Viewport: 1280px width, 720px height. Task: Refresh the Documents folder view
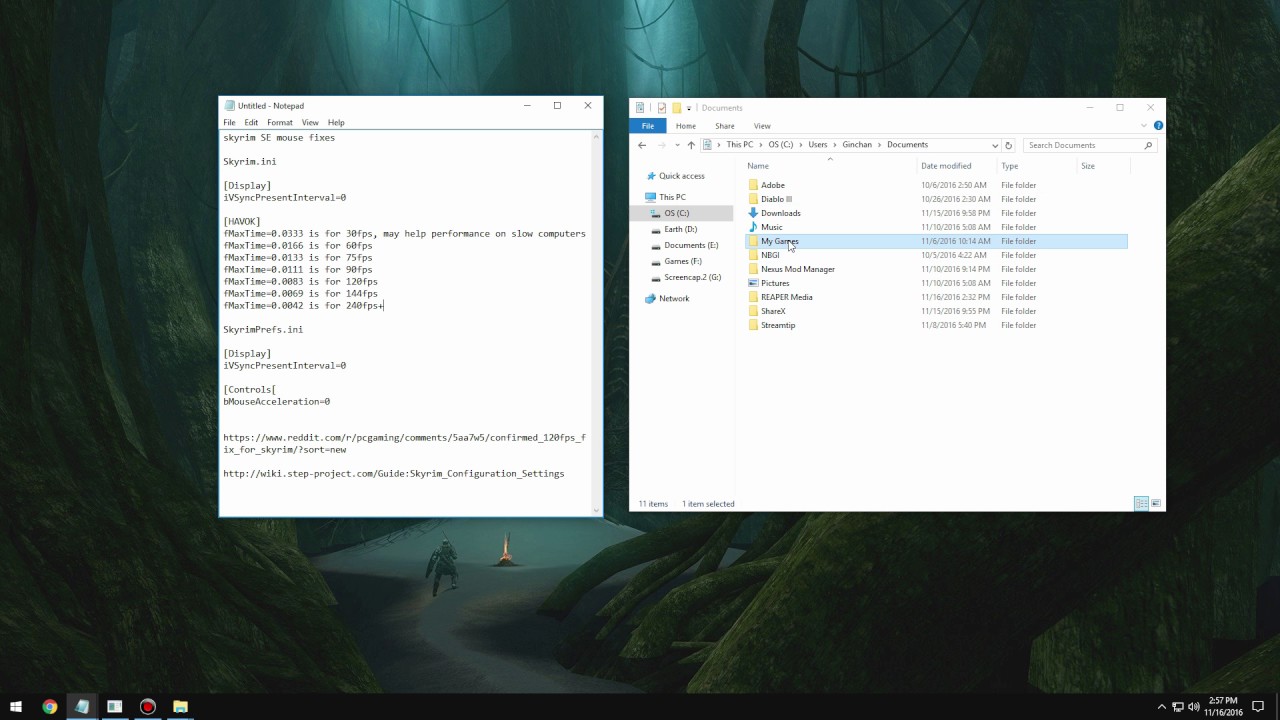(x=1008, y=145)
